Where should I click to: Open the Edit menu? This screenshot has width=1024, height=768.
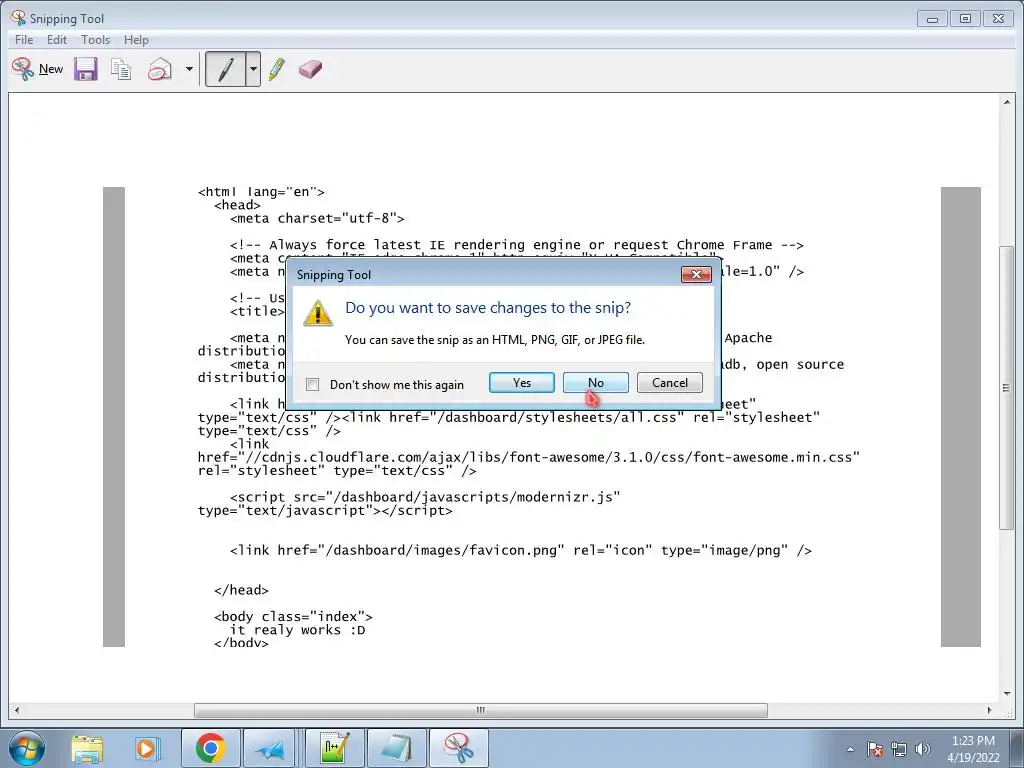pos(57,40)
